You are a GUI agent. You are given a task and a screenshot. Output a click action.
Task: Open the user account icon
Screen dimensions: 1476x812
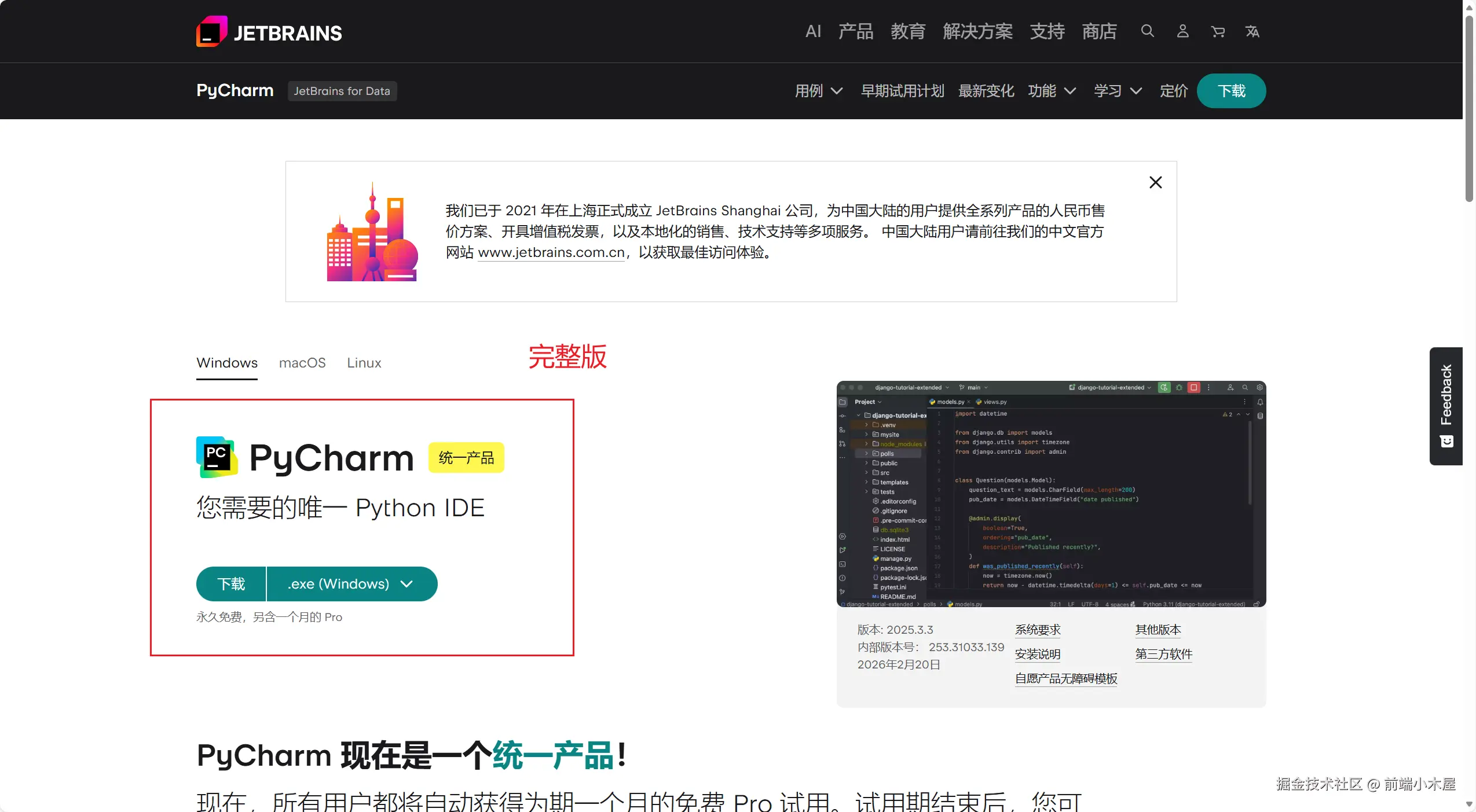pyautogui.click(x=1182, y=31)
